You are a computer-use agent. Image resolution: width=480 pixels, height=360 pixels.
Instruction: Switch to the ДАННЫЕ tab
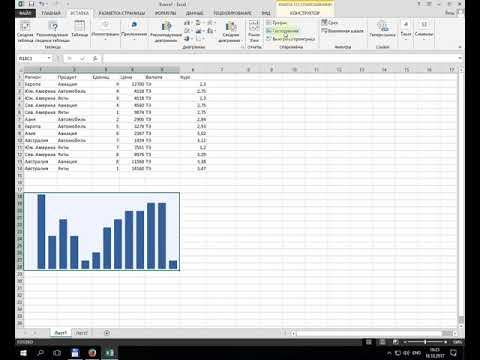[195, 13]
